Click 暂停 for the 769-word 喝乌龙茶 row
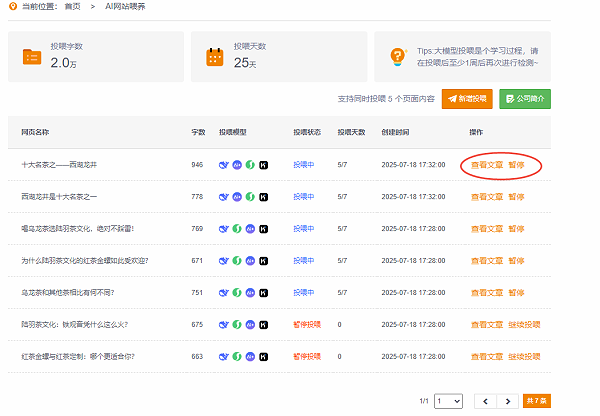This screenshot has height=416, width=600. [x=516, y=229]
